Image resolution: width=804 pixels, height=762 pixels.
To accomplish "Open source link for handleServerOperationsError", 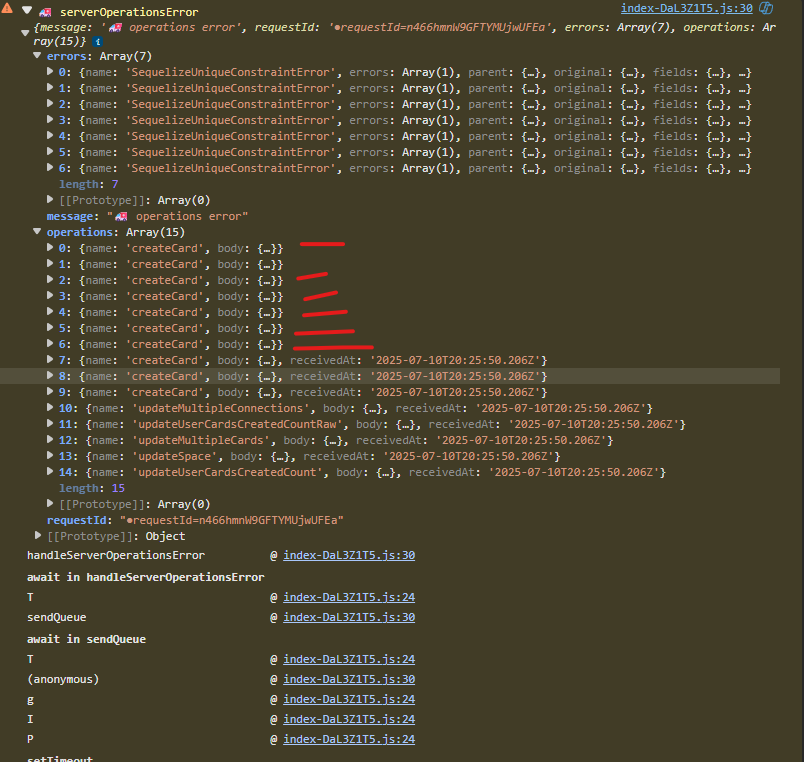I will coord(348,556).
